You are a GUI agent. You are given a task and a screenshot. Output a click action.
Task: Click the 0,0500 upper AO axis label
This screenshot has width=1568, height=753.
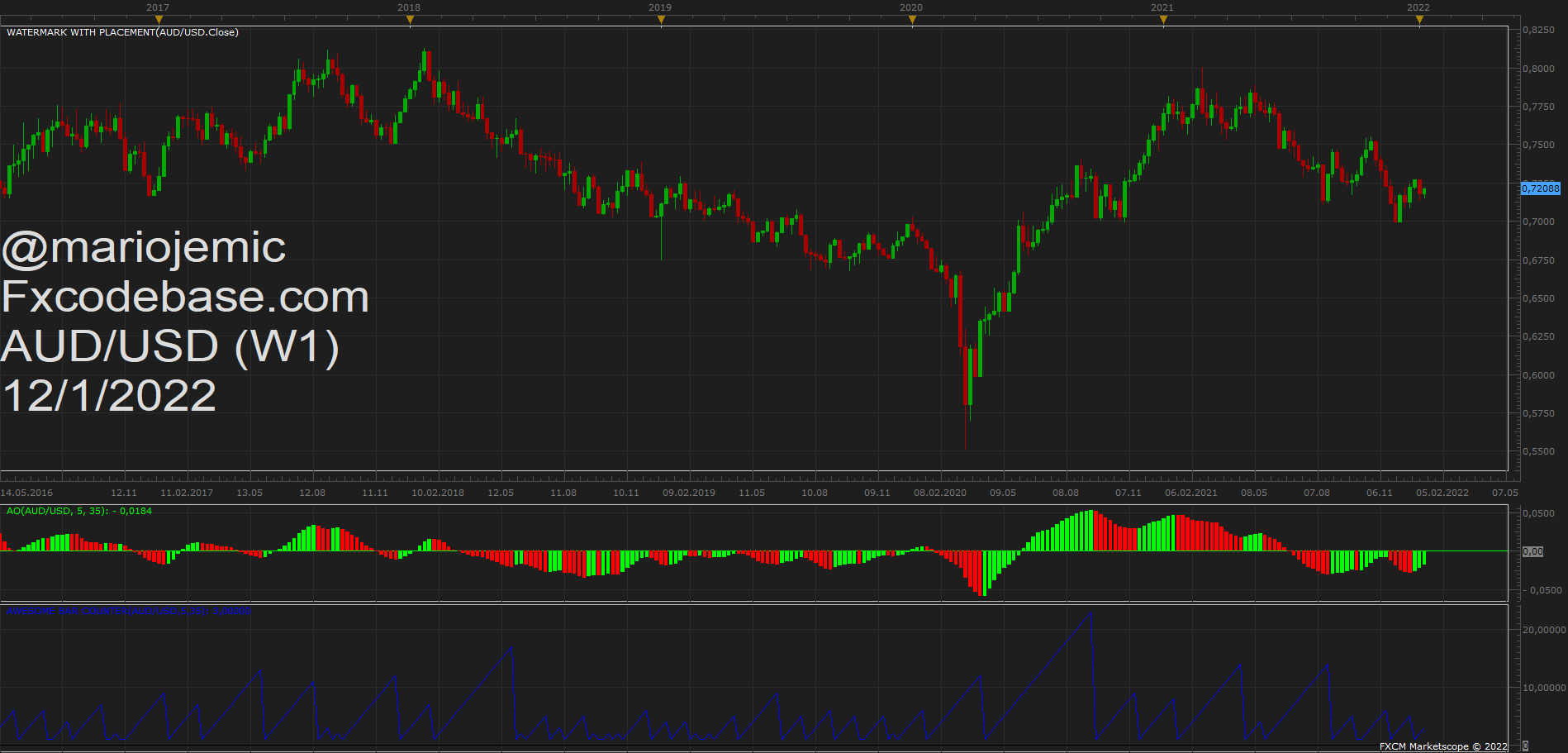point(1538,513)
